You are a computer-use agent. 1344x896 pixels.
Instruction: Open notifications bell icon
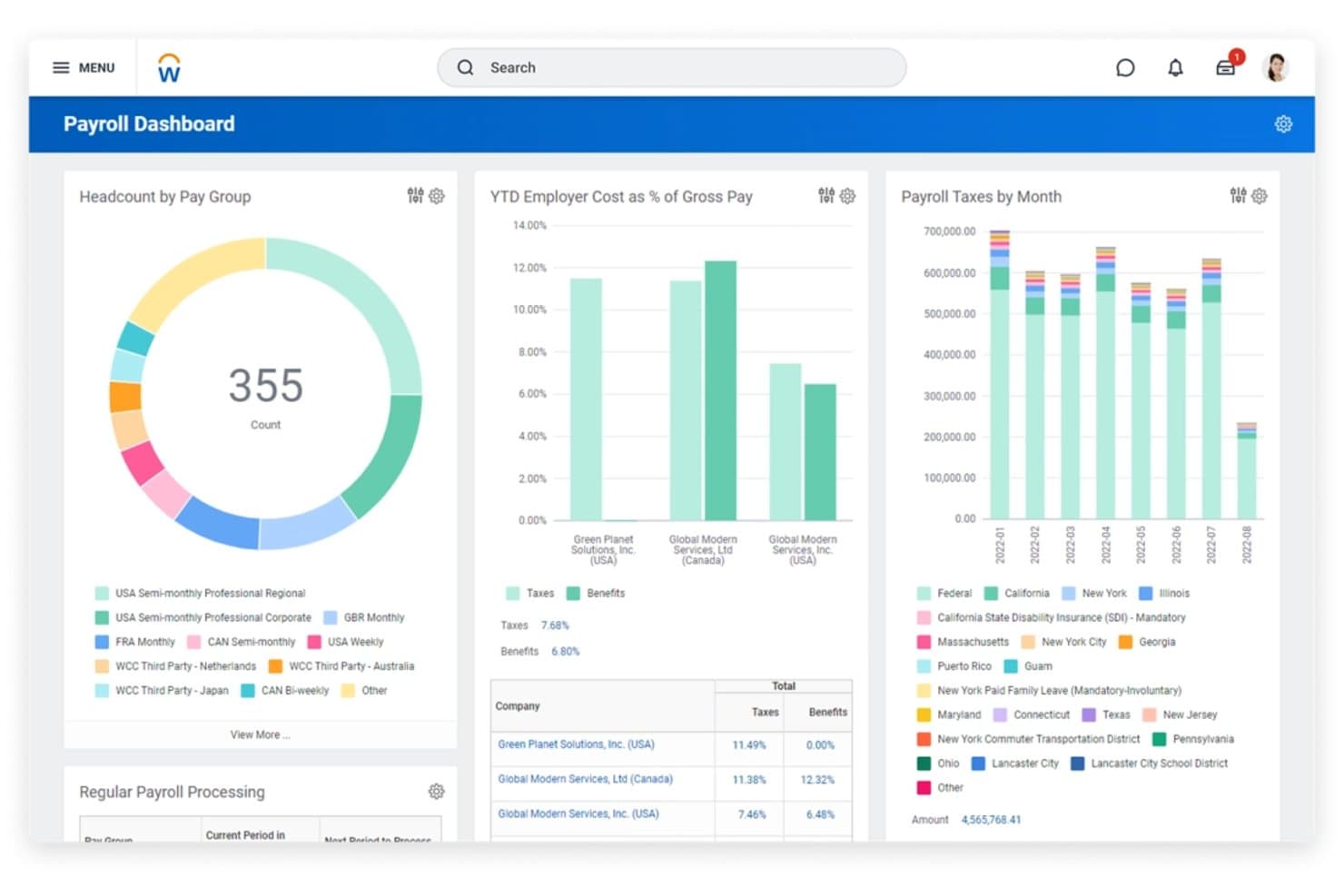(x=1175, y=68)
